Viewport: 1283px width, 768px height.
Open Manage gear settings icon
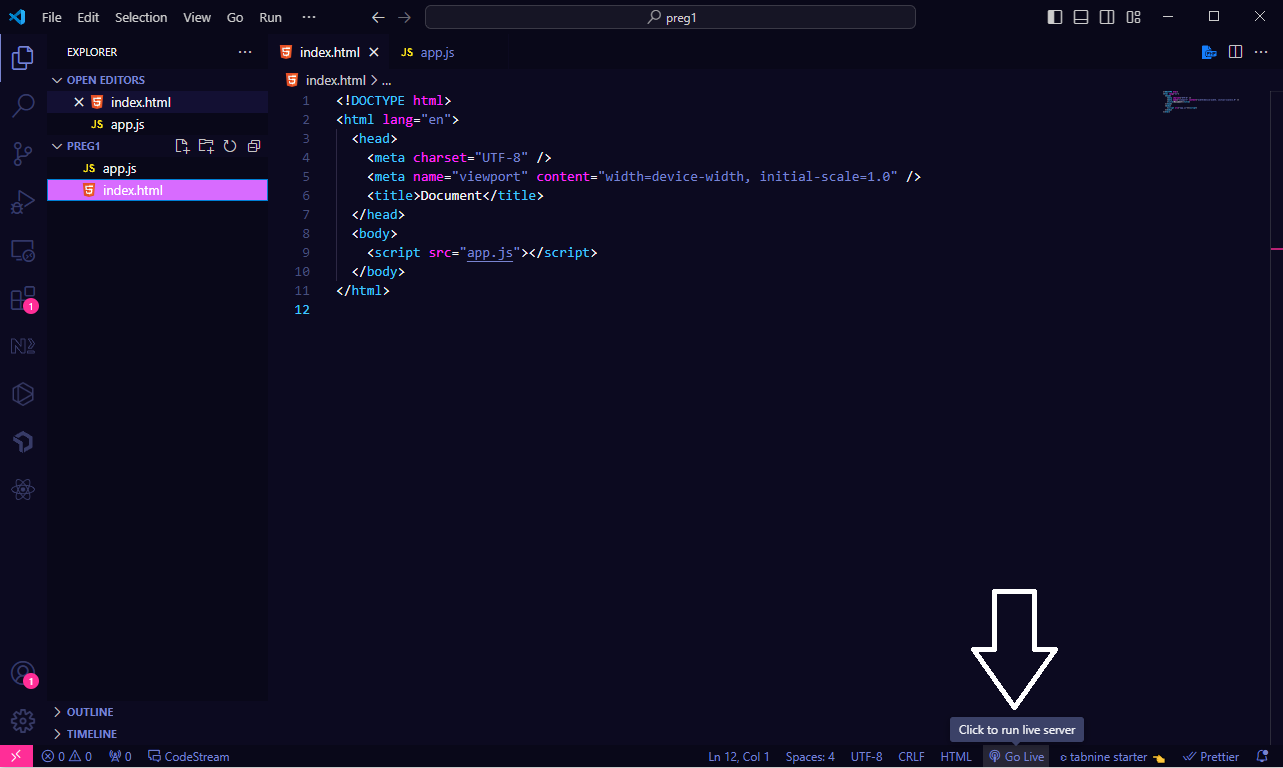pyautogui.click(x=22, y=720)
